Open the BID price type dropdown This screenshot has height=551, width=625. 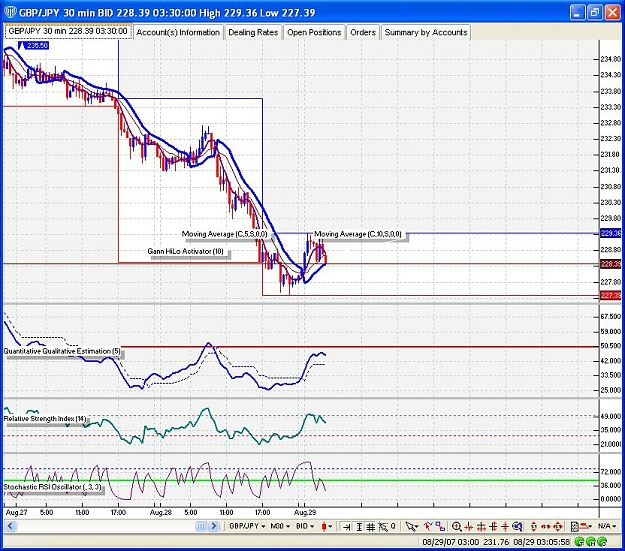coord(305,526)
